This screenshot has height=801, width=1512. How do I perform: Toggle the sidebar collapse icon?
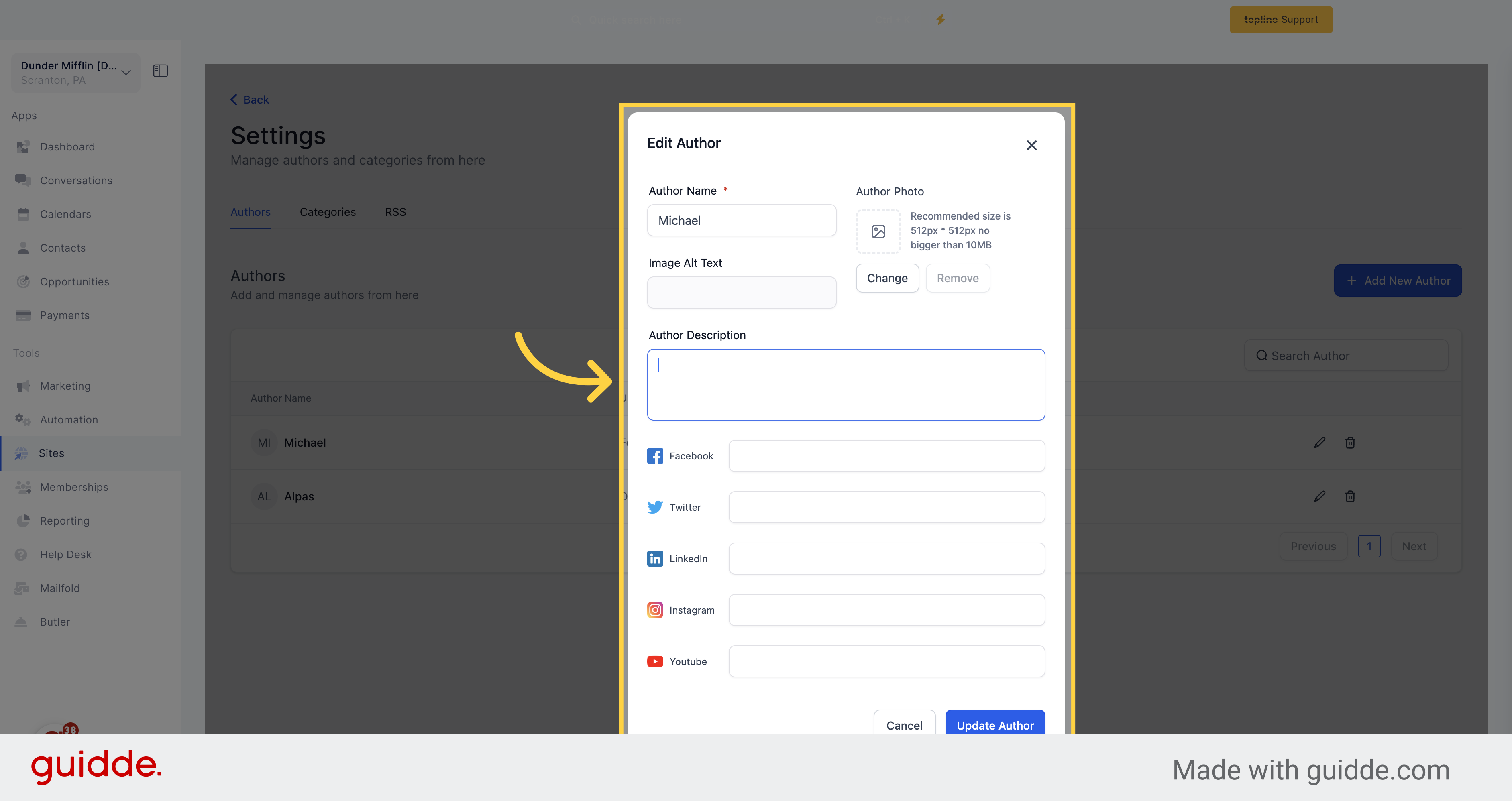pyautogui.click(x=160, y=71)
